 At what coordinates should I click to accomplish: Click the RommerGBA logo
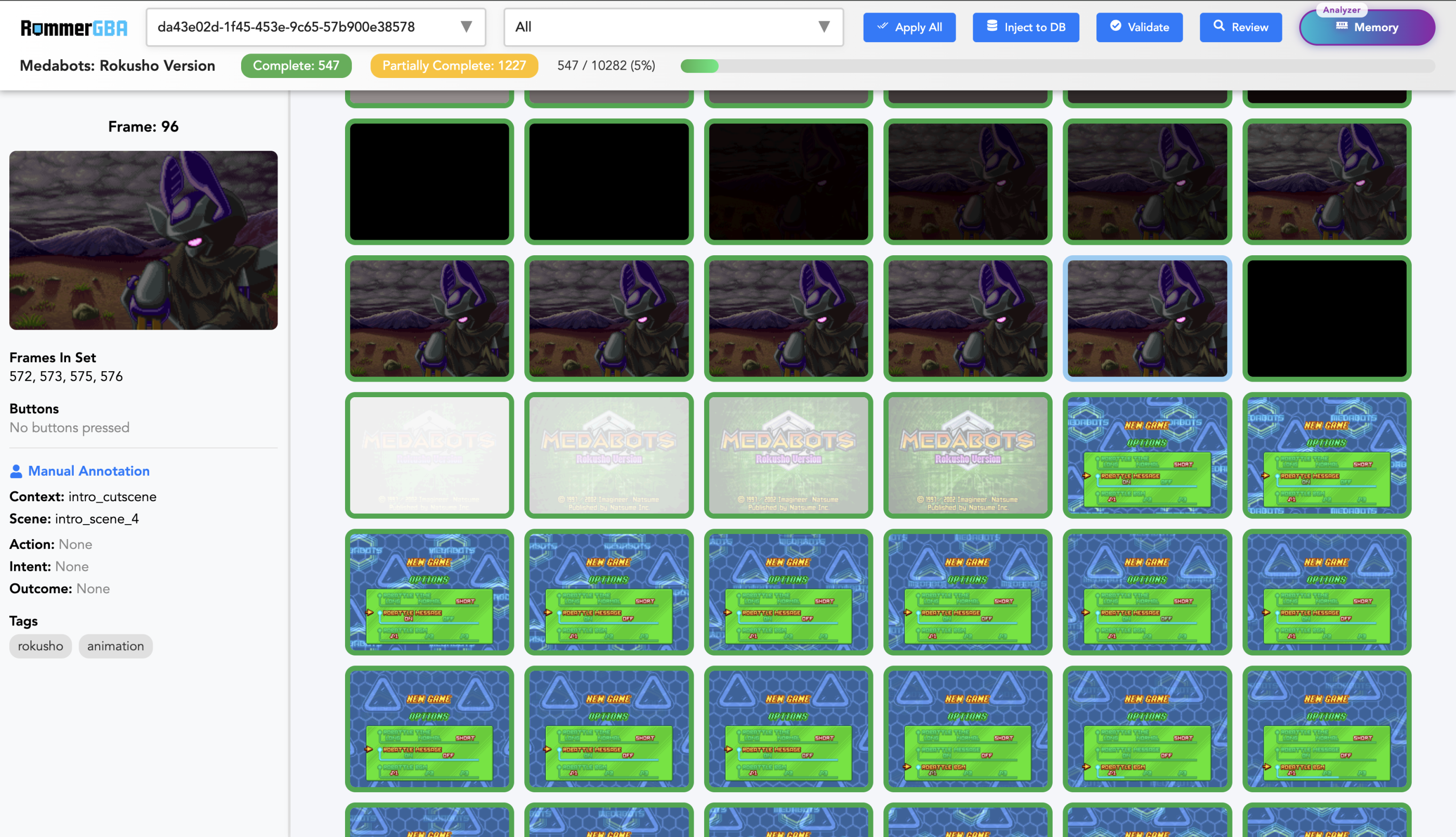click(74, 28)
